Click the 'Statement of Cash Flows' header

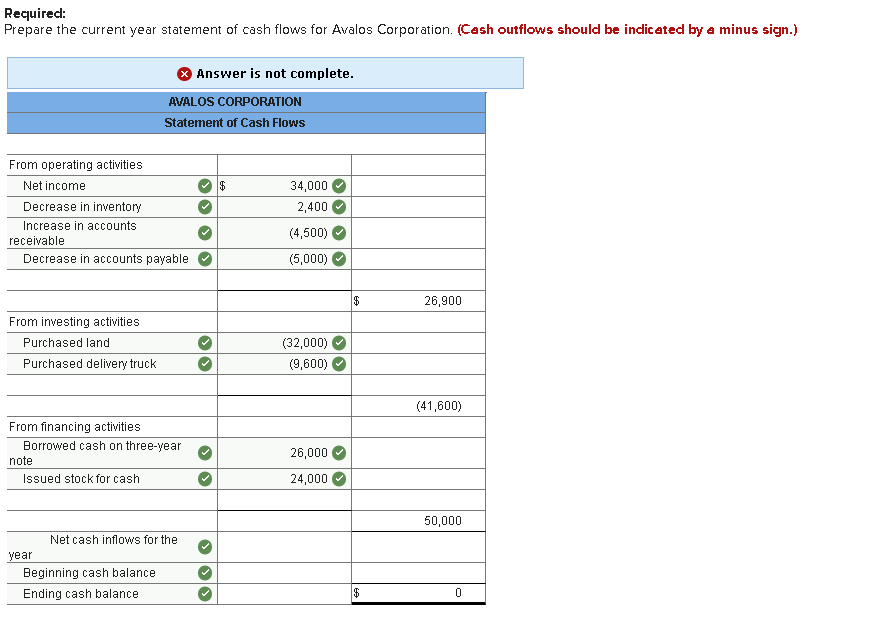[235, 123]
